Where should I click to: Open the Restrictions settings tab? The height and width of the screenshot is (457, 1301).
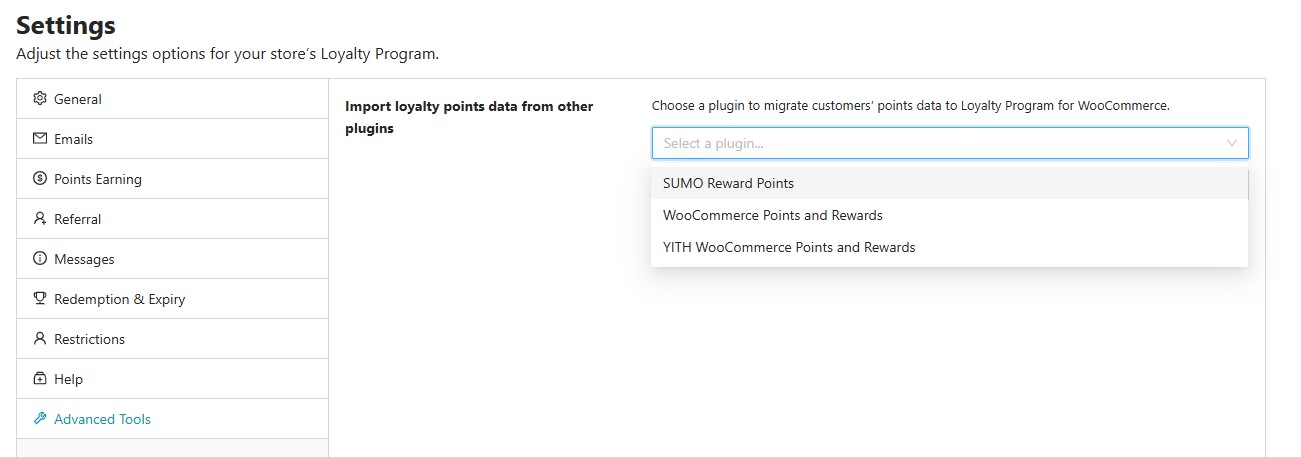click(172, 339)
